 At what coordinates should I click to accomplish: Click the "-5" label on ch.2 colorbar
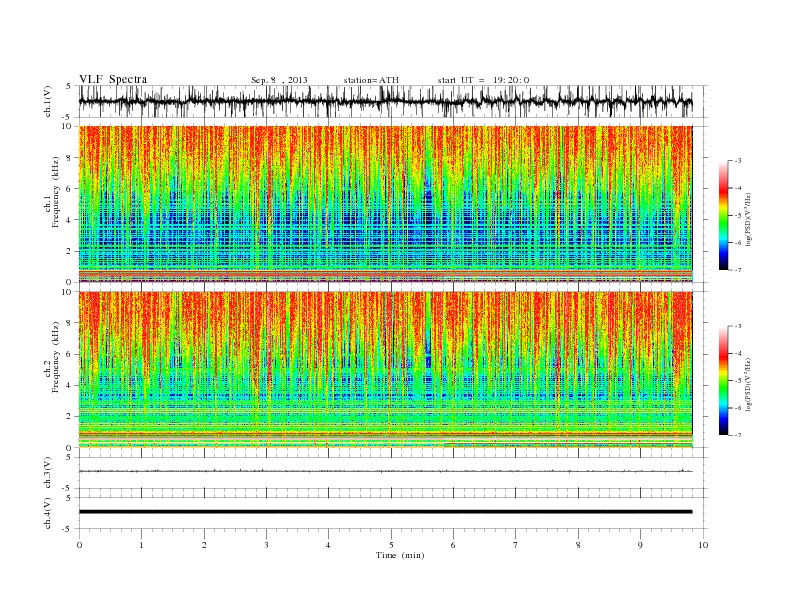(x=737, y=381)
